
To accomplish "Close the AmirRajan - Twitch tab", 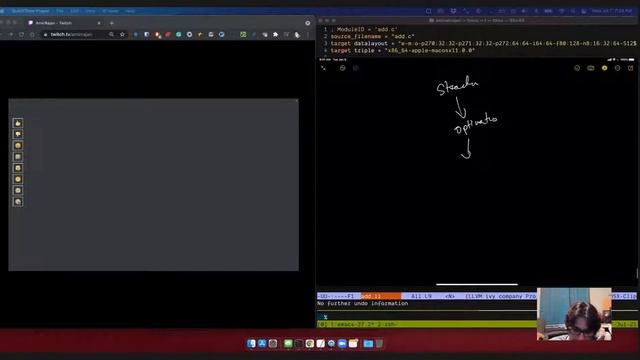I will tap(99, 23).
